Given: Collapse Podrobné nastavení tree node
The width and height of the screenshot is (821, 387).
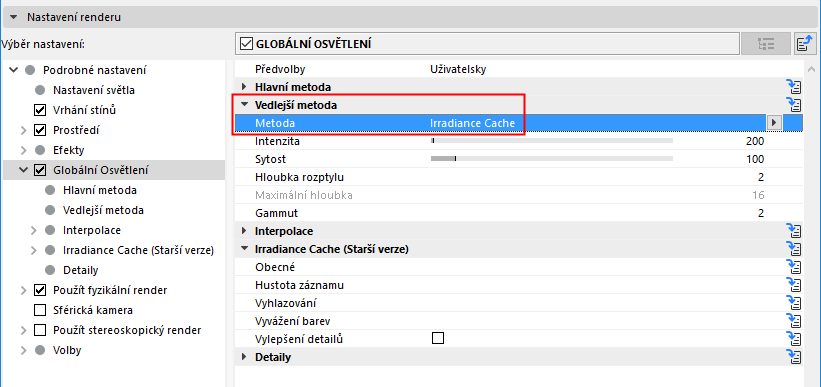Looking at the screenshot, I should click(14, 70).
